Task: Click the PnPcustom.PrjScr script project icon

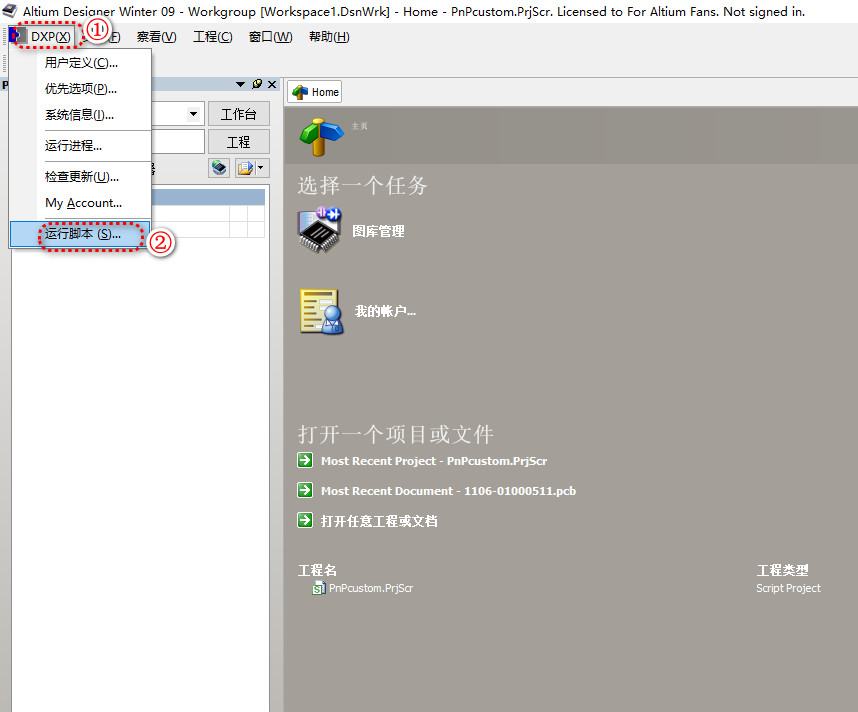Action: 319,588
